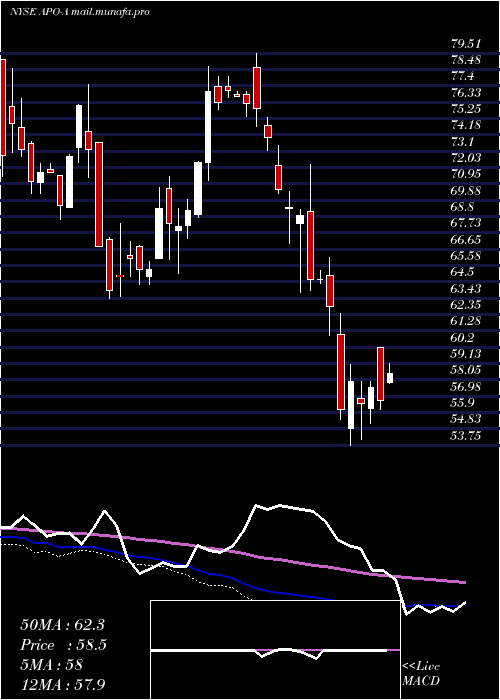The image size is (500, 700).
Task: Click the 53.75 price axis label
Action: coord(466,437)
